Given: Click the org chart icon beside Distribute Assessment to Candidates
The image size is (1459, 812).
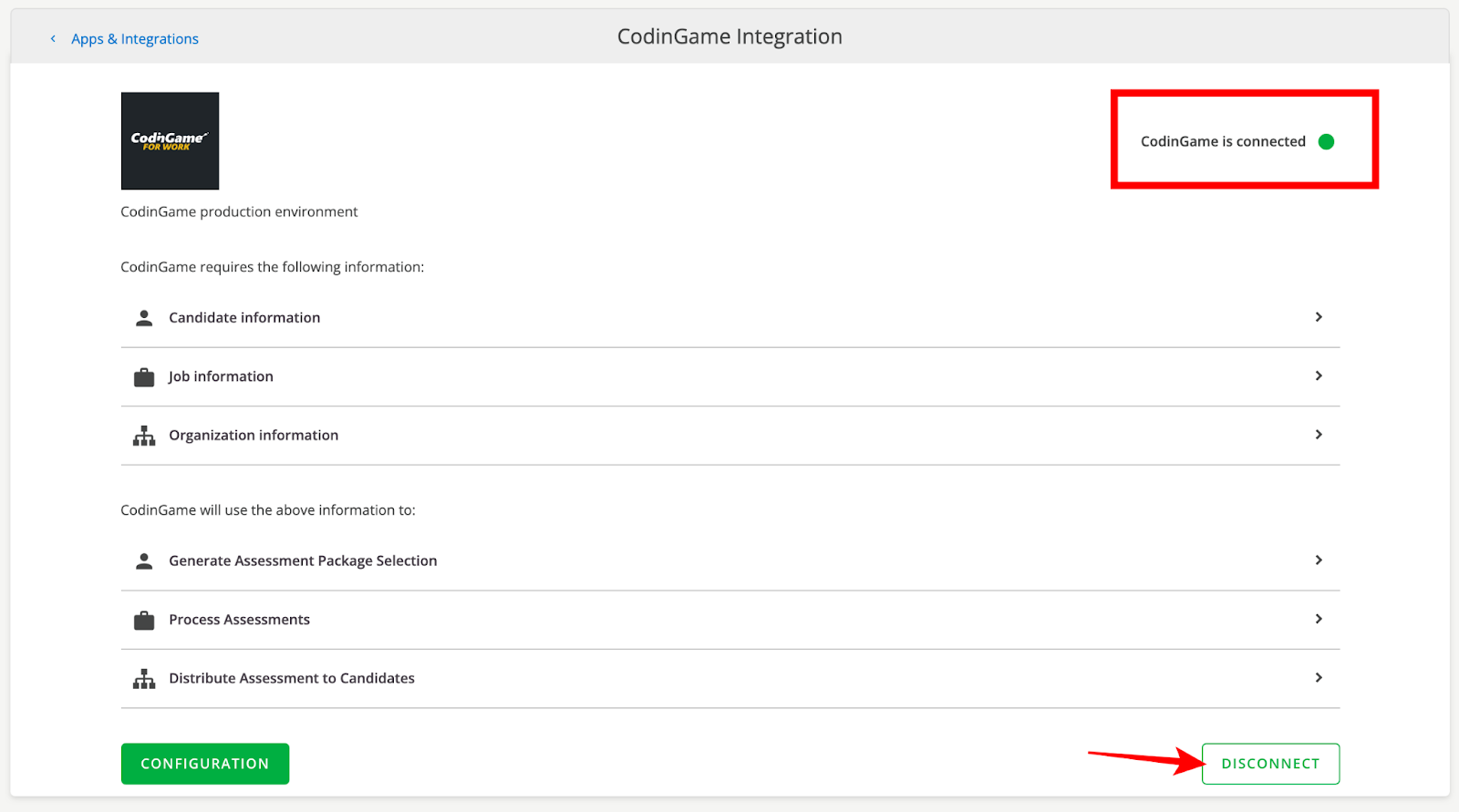Looking at the screenshot, I should (x=144, y=679).
